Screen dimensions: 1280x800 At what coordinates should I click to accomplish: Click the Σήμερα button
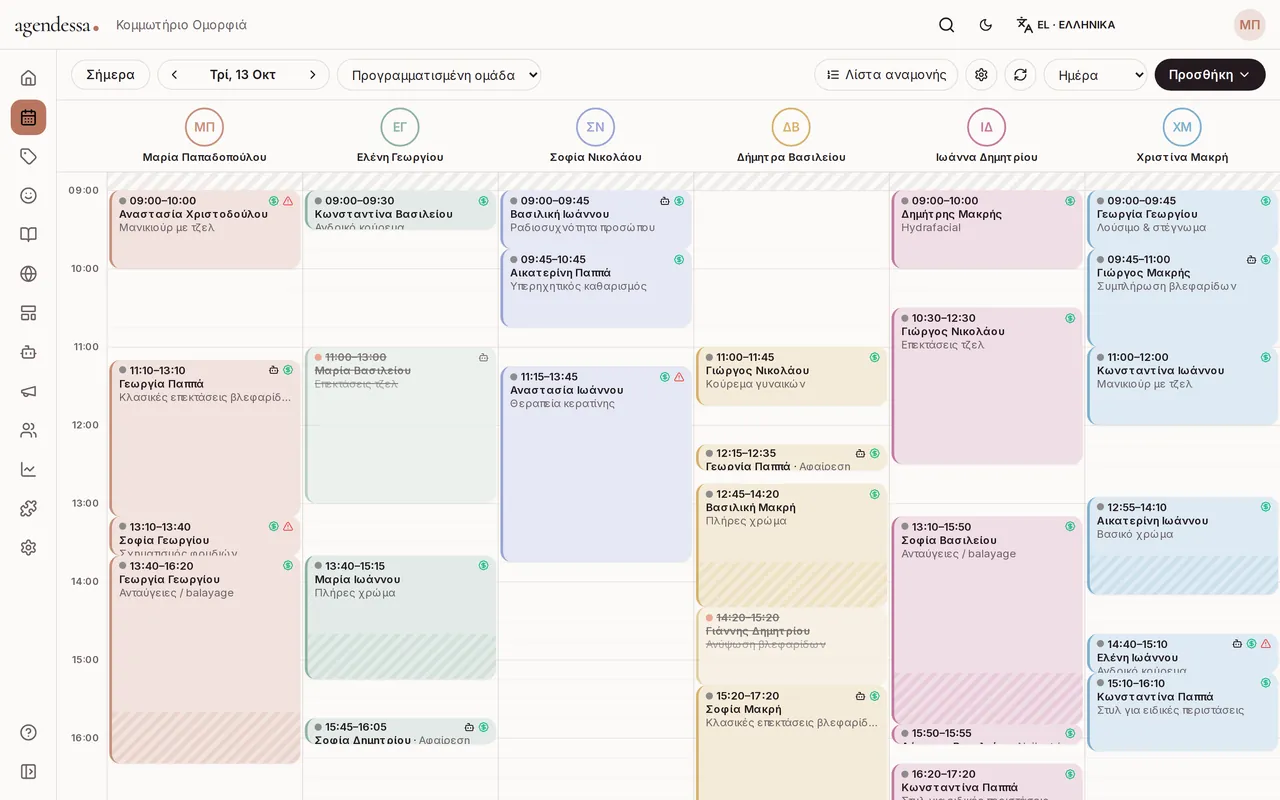(110, 75)
